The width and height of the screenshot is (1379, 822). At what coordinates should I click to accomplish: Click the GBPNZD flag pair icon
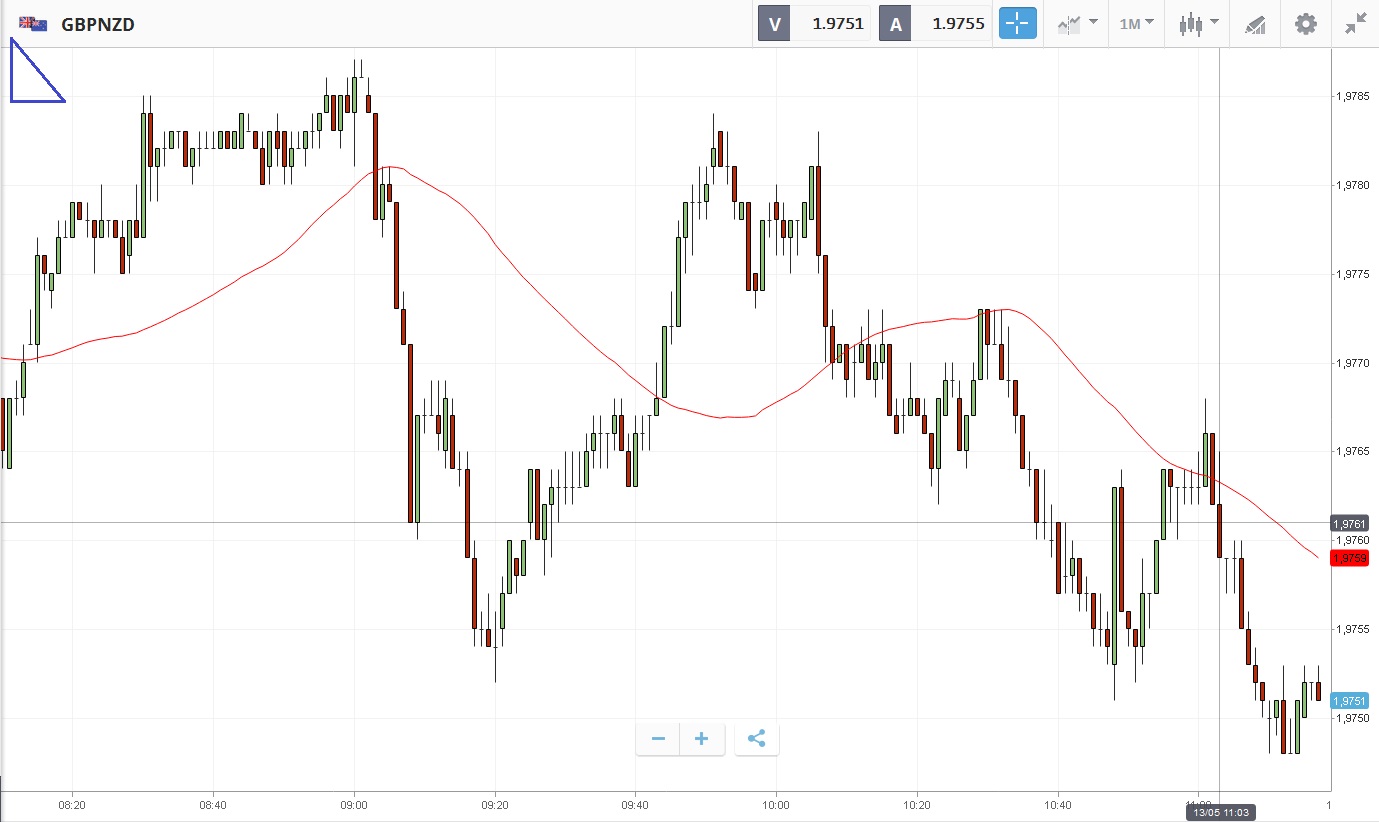pos(32,24)
